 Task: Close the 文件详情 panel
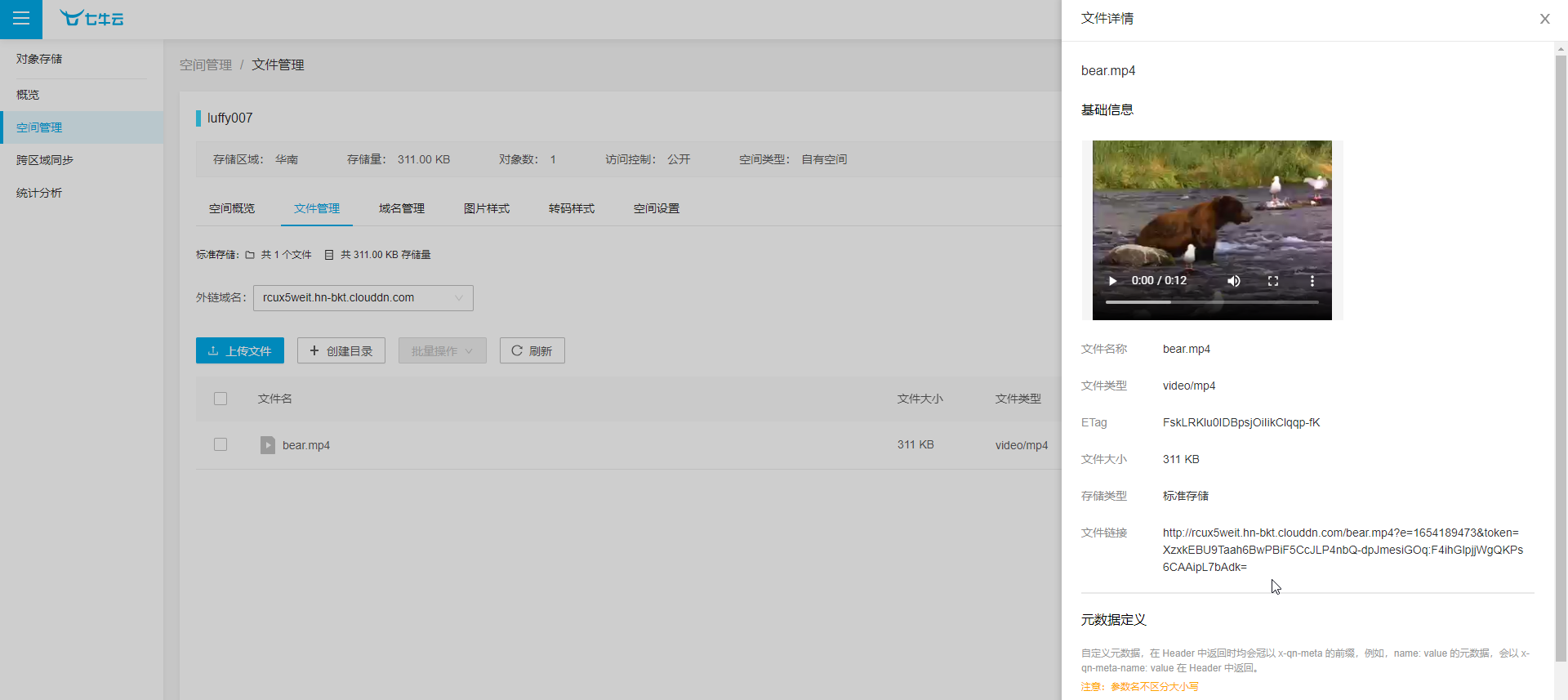click(1544, 19)
